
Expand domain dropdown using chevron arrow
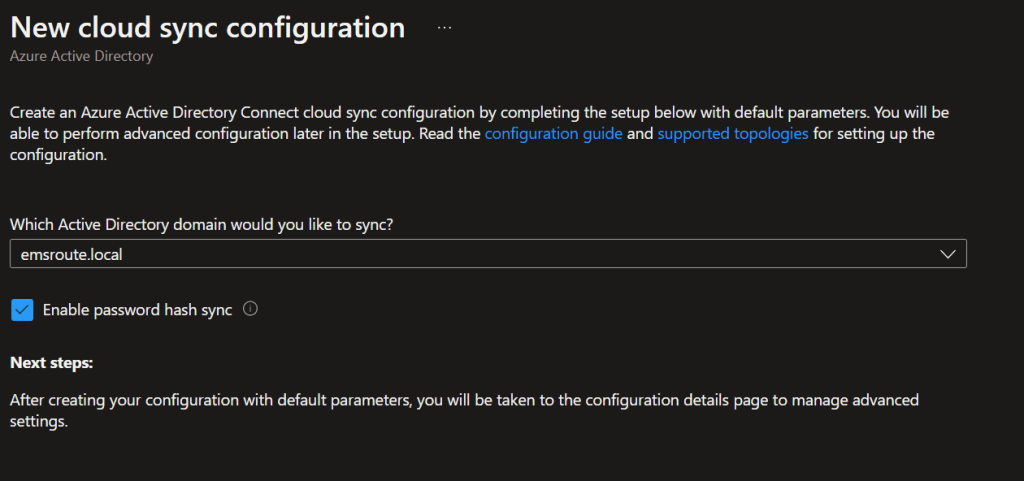coord(949,255)
